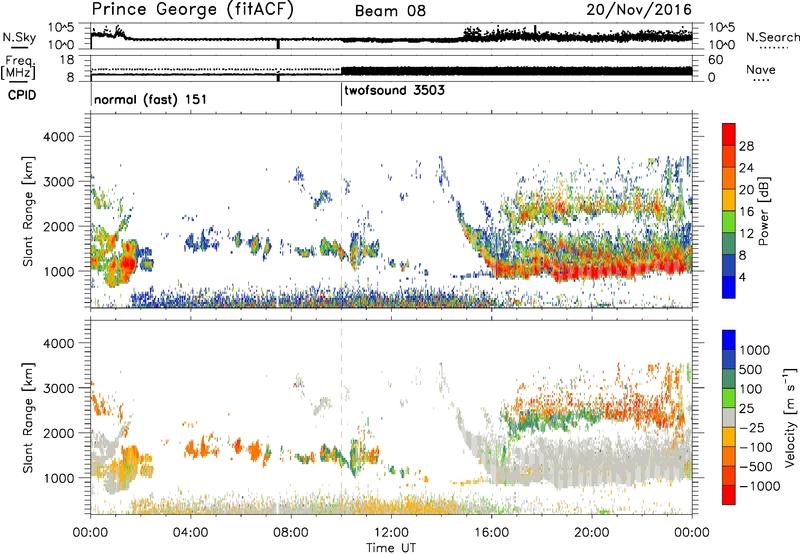The width and height of the screenshot is (800, 554).
Task: Select the "N.Sky" legend label
Action: tap(19, 37)
